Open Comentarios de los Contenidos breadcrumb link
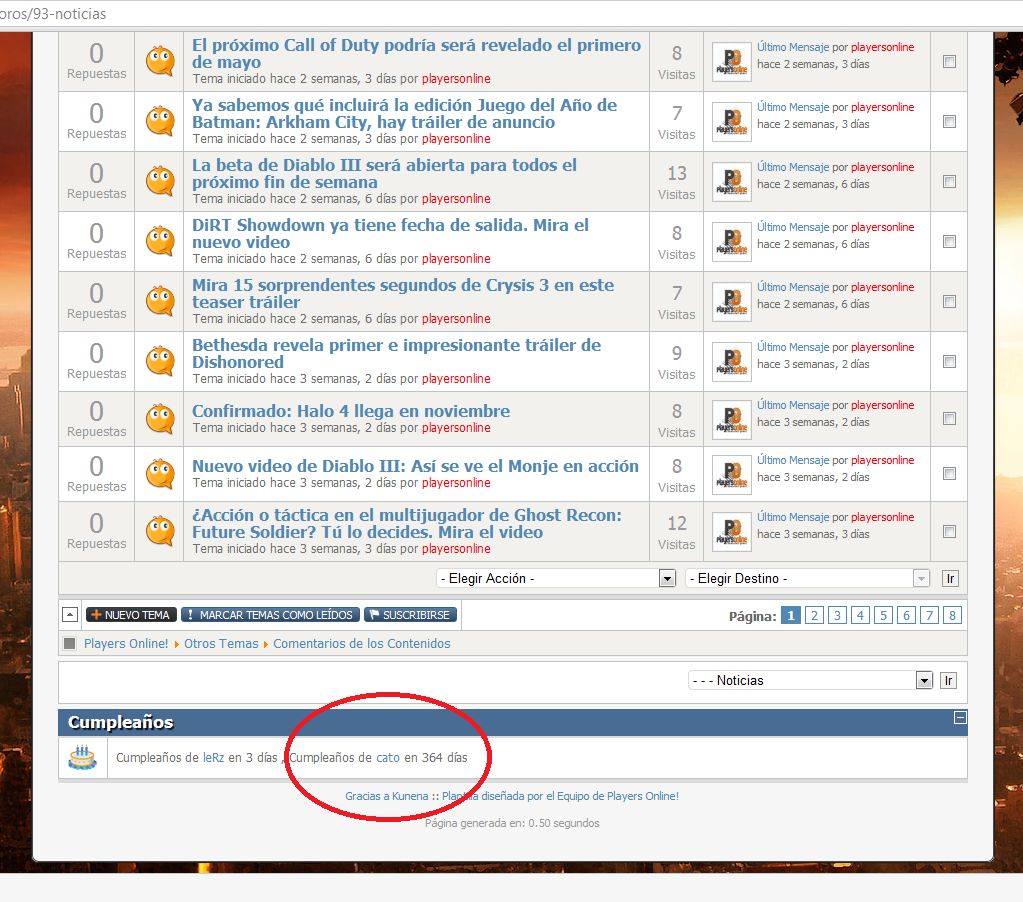 [361, 644]
